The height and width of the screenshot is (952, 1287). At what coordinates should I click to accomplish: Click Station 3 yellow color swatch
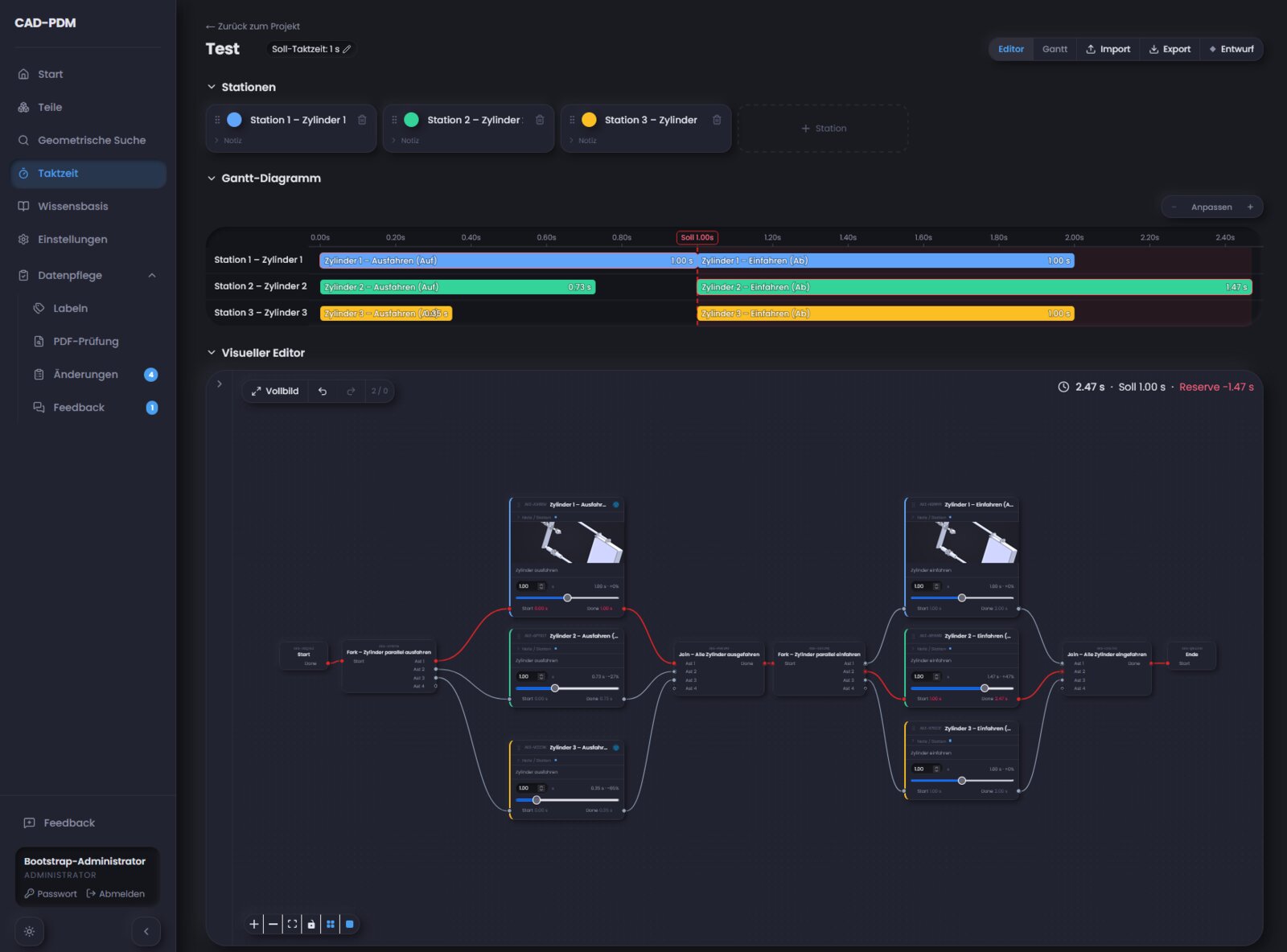[x=589, y=120]
